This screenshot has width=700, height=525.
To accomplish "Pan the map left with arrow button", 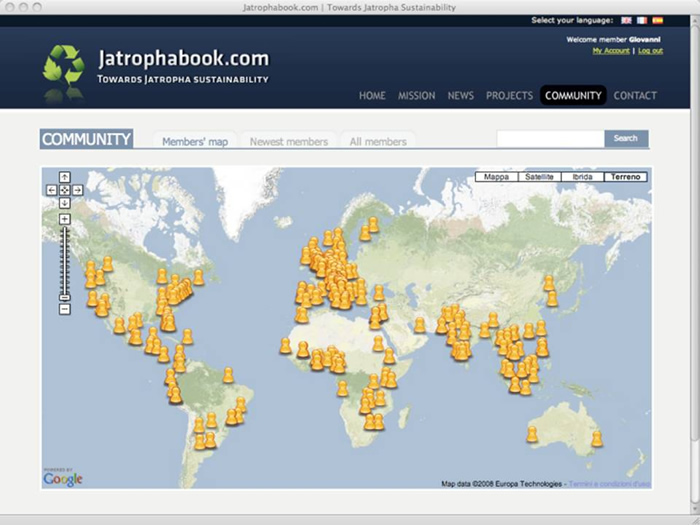I will coord(52,190).
